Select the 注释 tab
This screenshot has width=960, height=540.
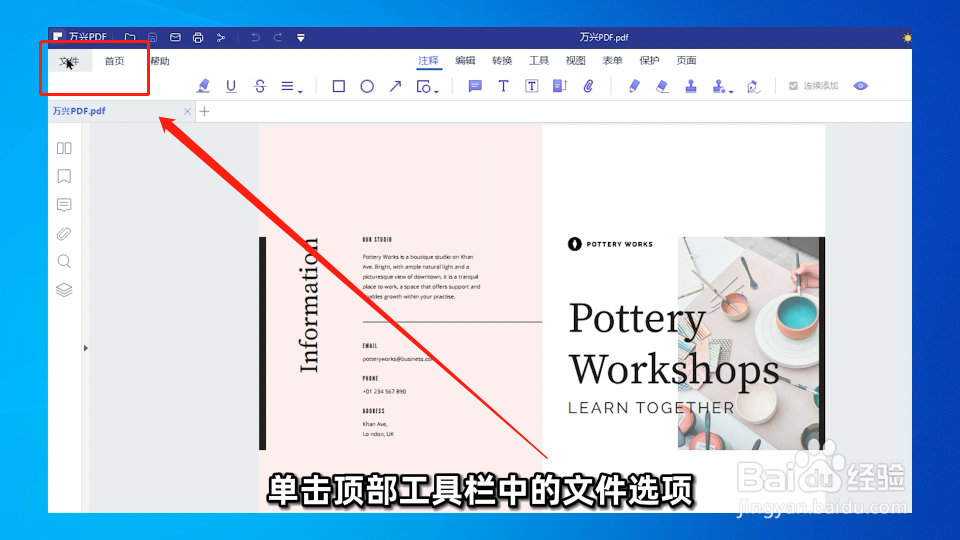pos(428,61)
